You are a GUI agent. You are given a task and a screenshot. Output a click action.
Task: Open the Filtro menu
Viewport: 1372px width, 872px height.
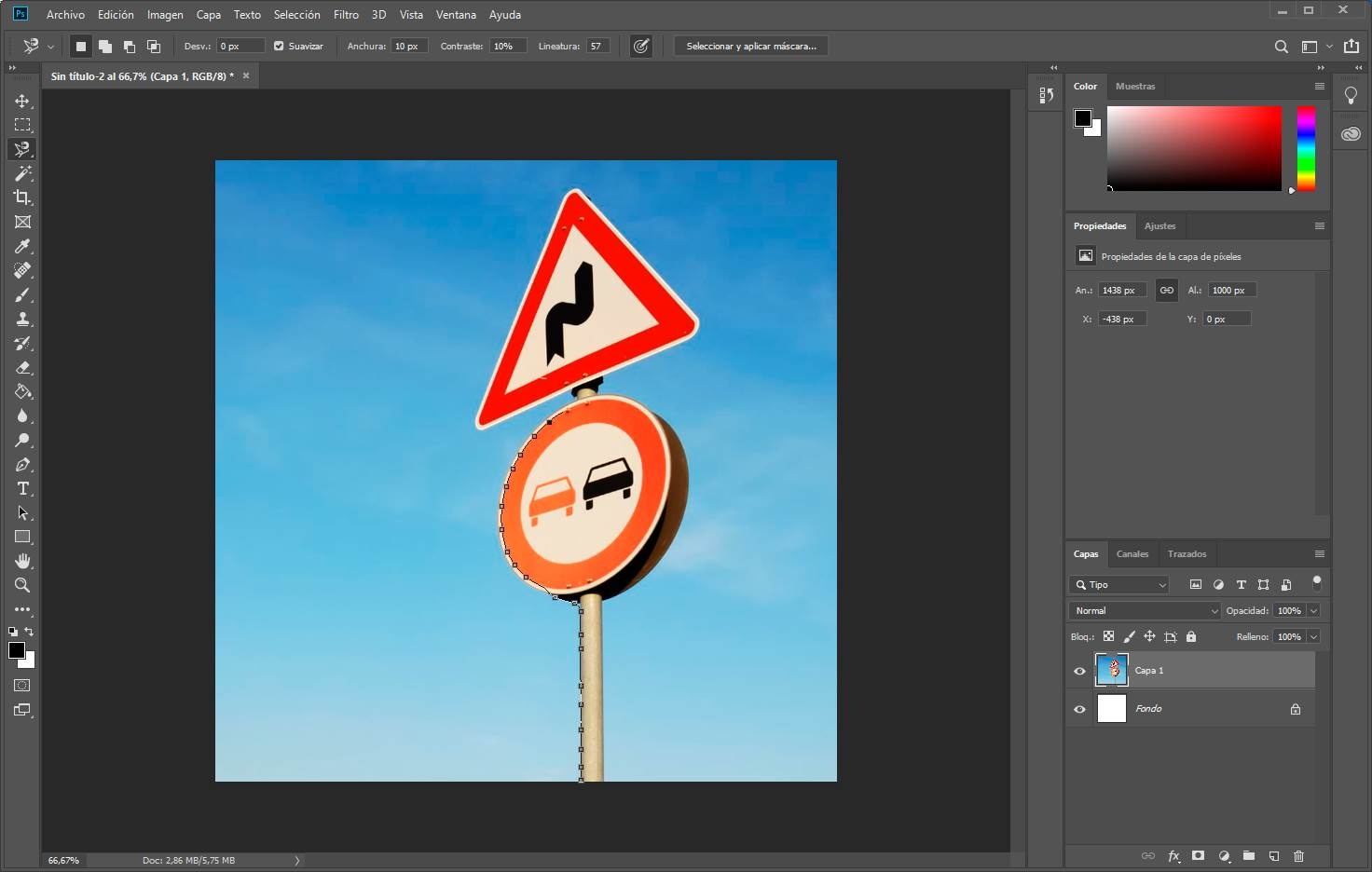tap(346, 15)
